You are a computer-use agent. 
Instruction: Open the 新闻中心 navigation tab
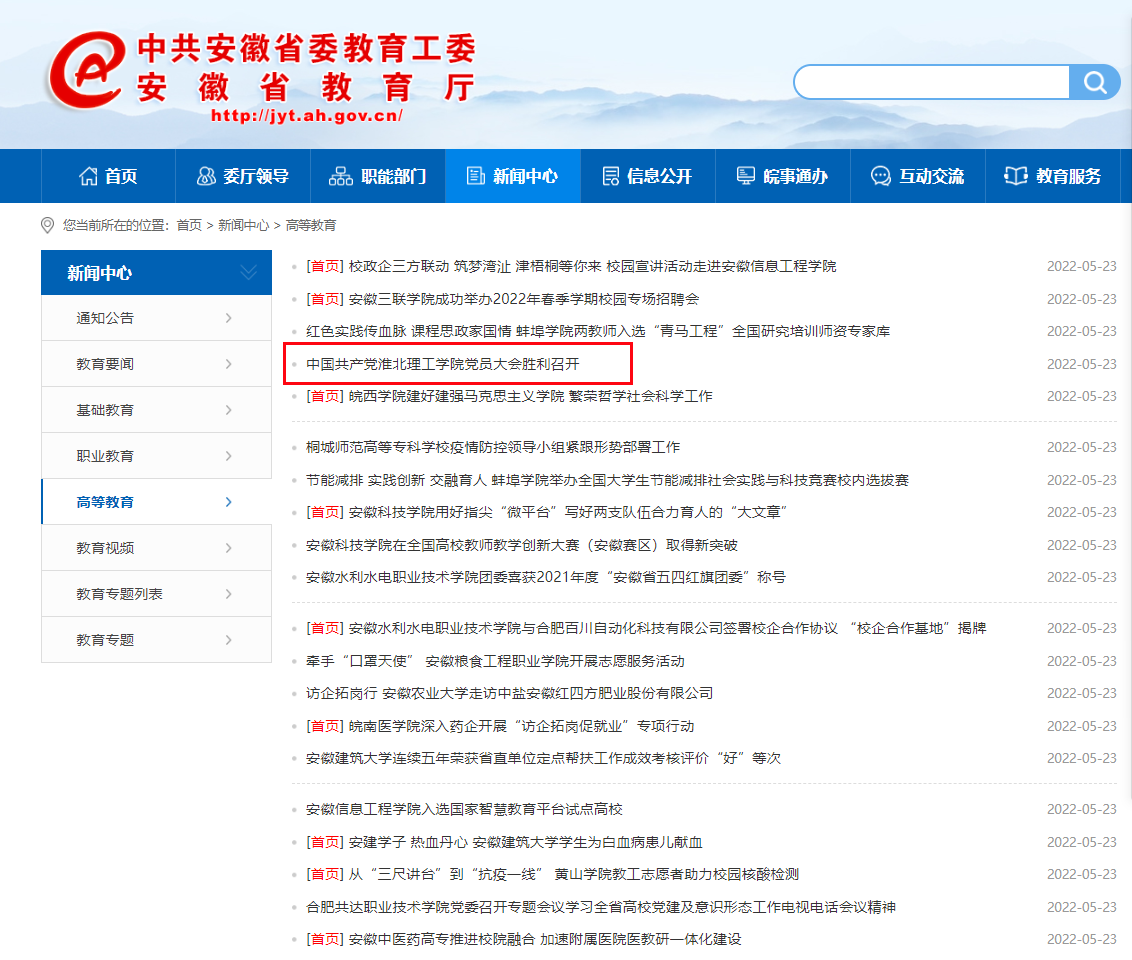pos(512,176)
